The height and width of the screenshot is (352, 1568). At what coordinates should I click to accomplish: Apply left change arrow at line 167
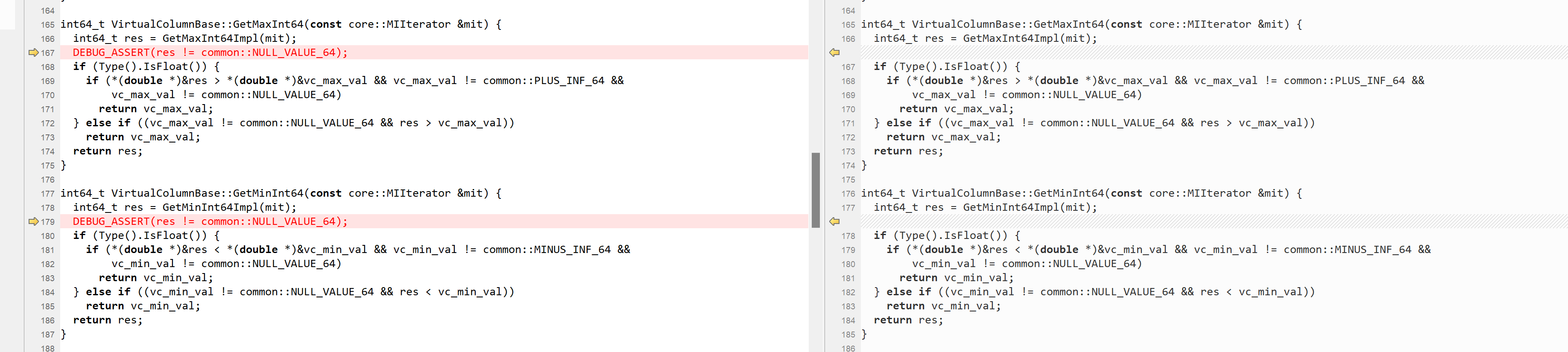[33, 53]
